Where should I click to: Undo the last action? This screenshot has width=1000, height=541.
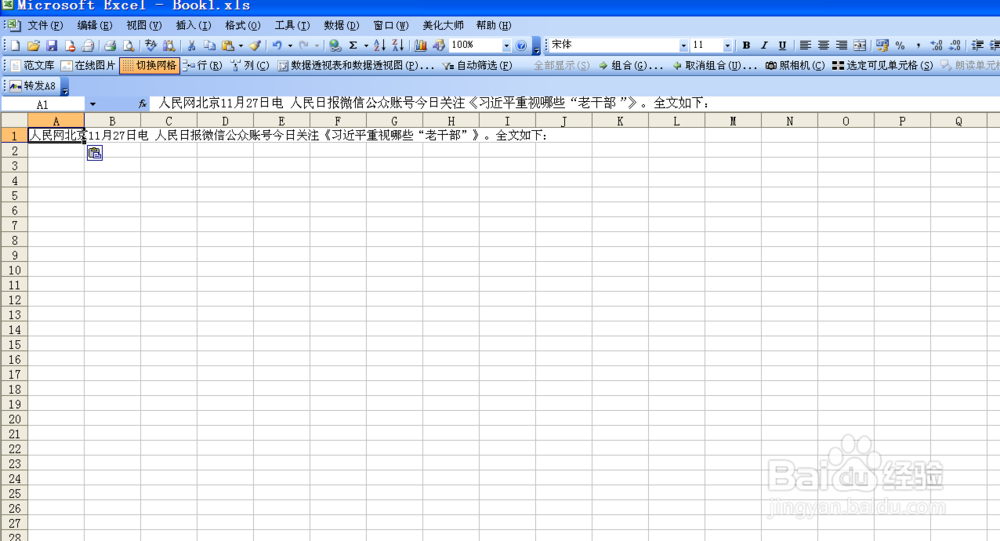click(277, 45)
